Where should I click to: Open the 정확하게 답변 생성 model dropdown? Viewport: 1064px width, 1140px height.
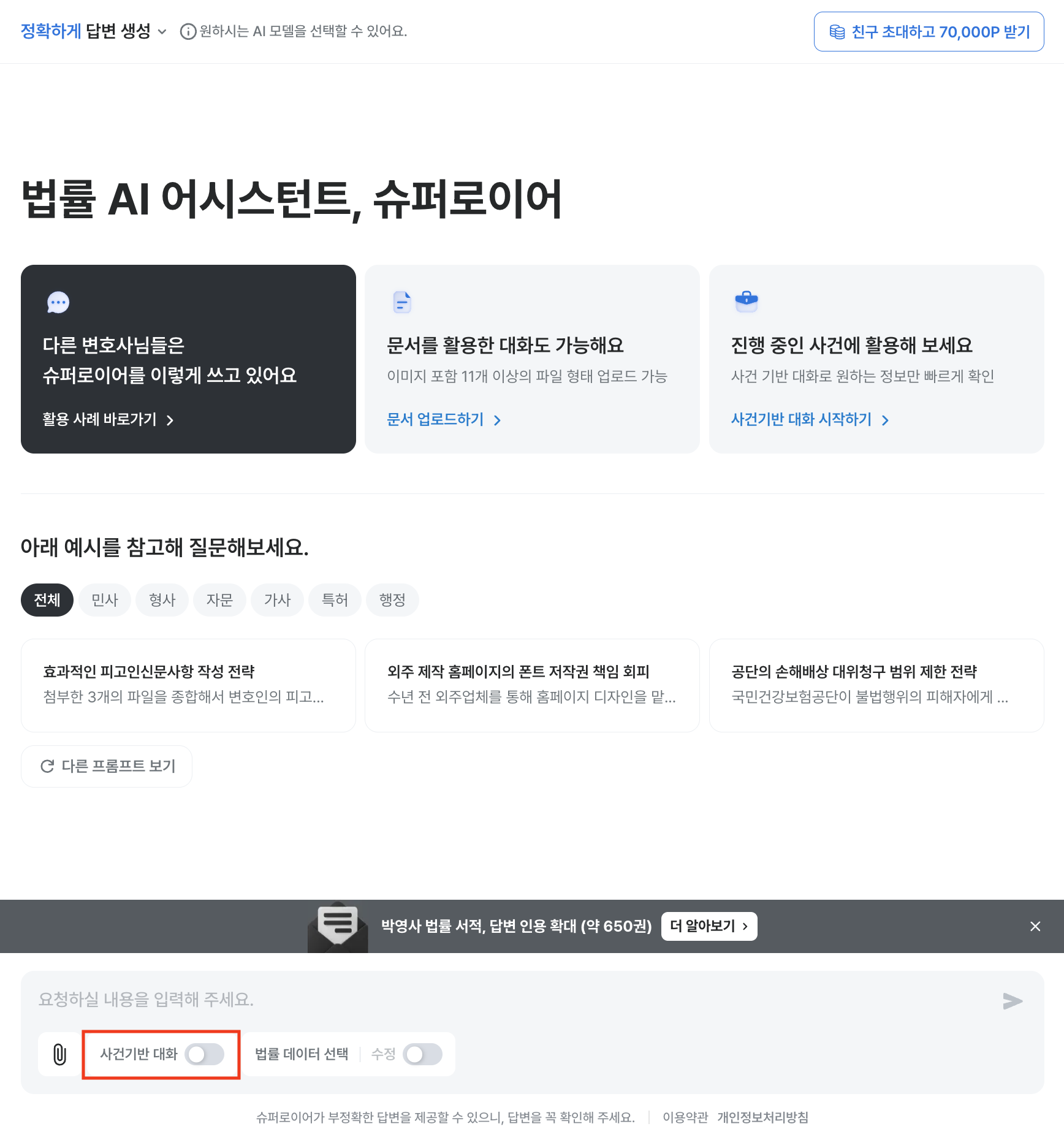tap(93, 31)
